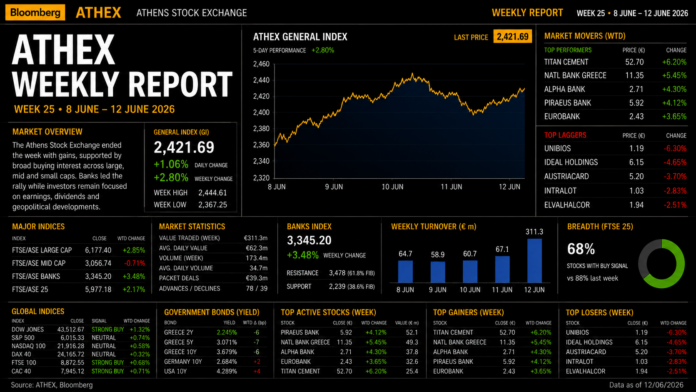Select the 9 JUN turnover bar labeled 58.9
Image resolution: width=696 pixels, height=392 pixels.
(438, 272)
